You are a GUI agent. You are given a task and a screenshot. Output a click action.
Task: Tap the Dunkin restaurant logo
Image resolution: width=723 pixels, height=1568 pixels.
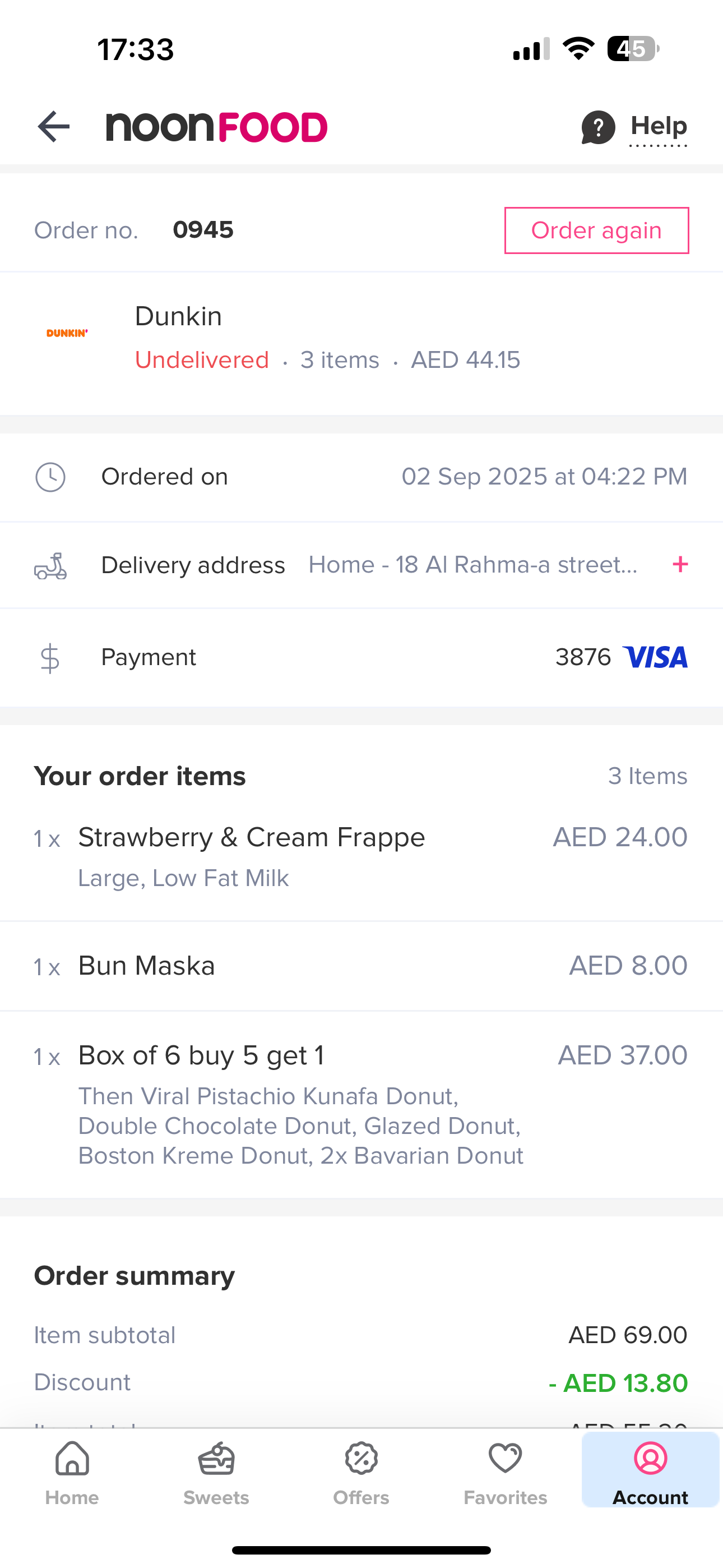[x=67, y=333]
